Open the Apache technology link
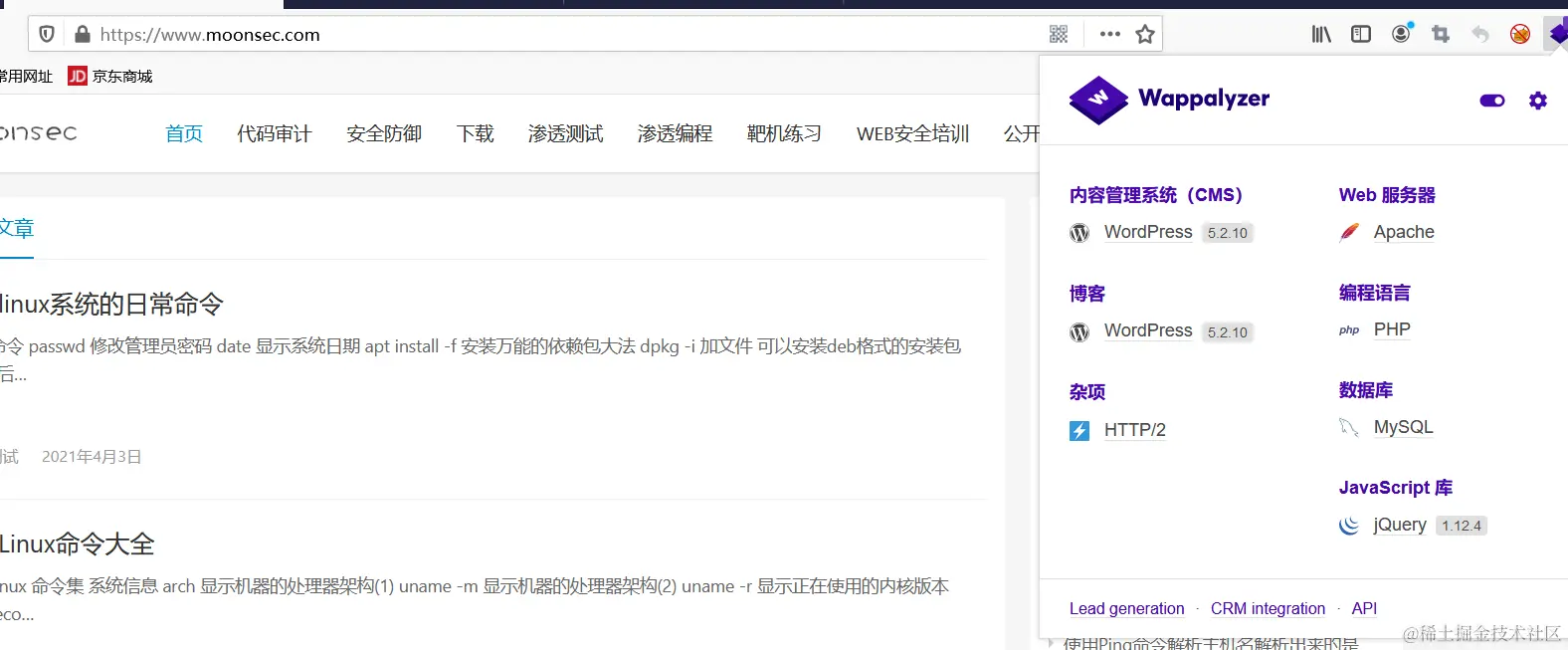1568x650 pixels. tap(1404, 232)
